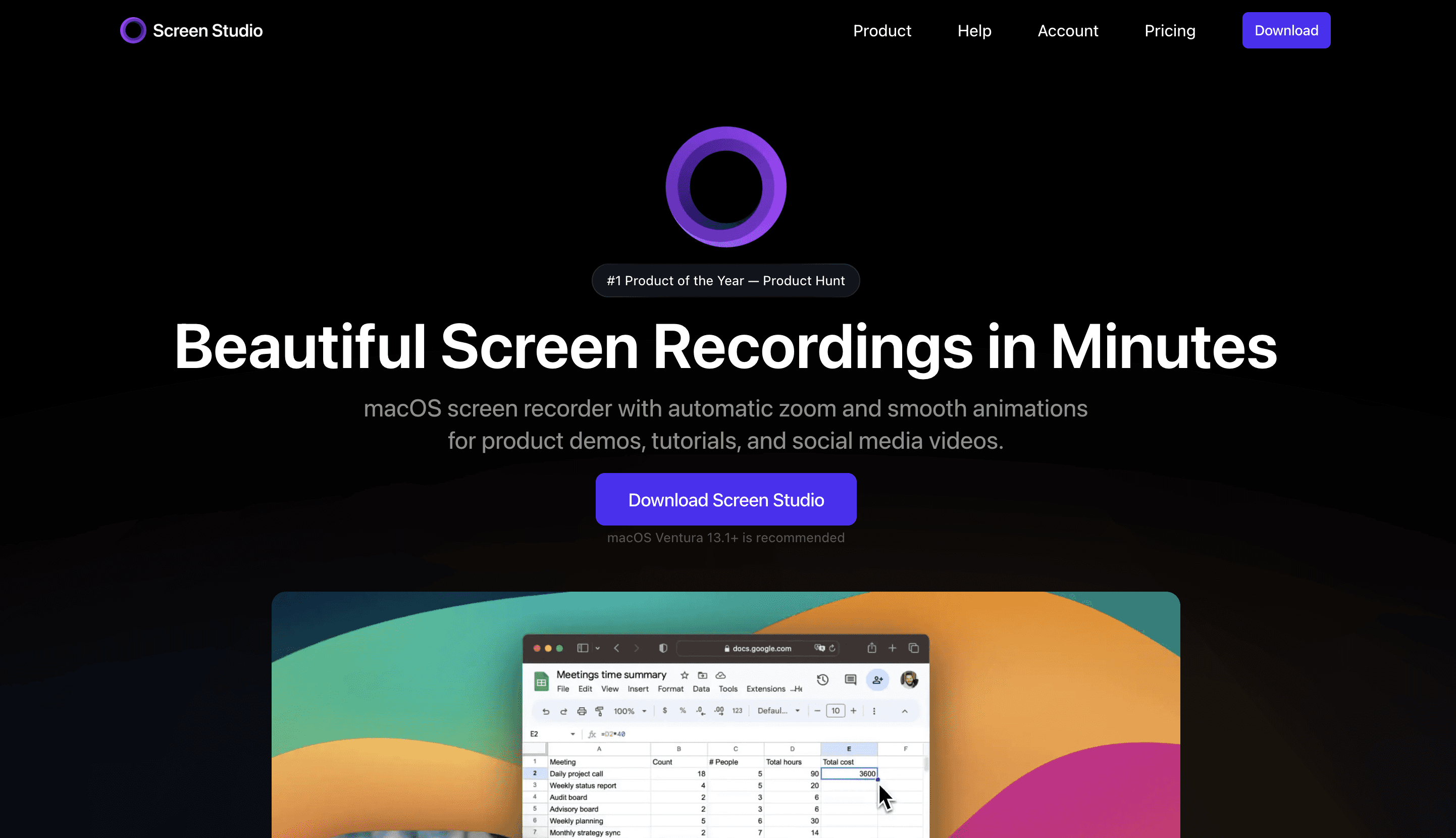
Task: Open version history with the clock icon
Action: 823,679
